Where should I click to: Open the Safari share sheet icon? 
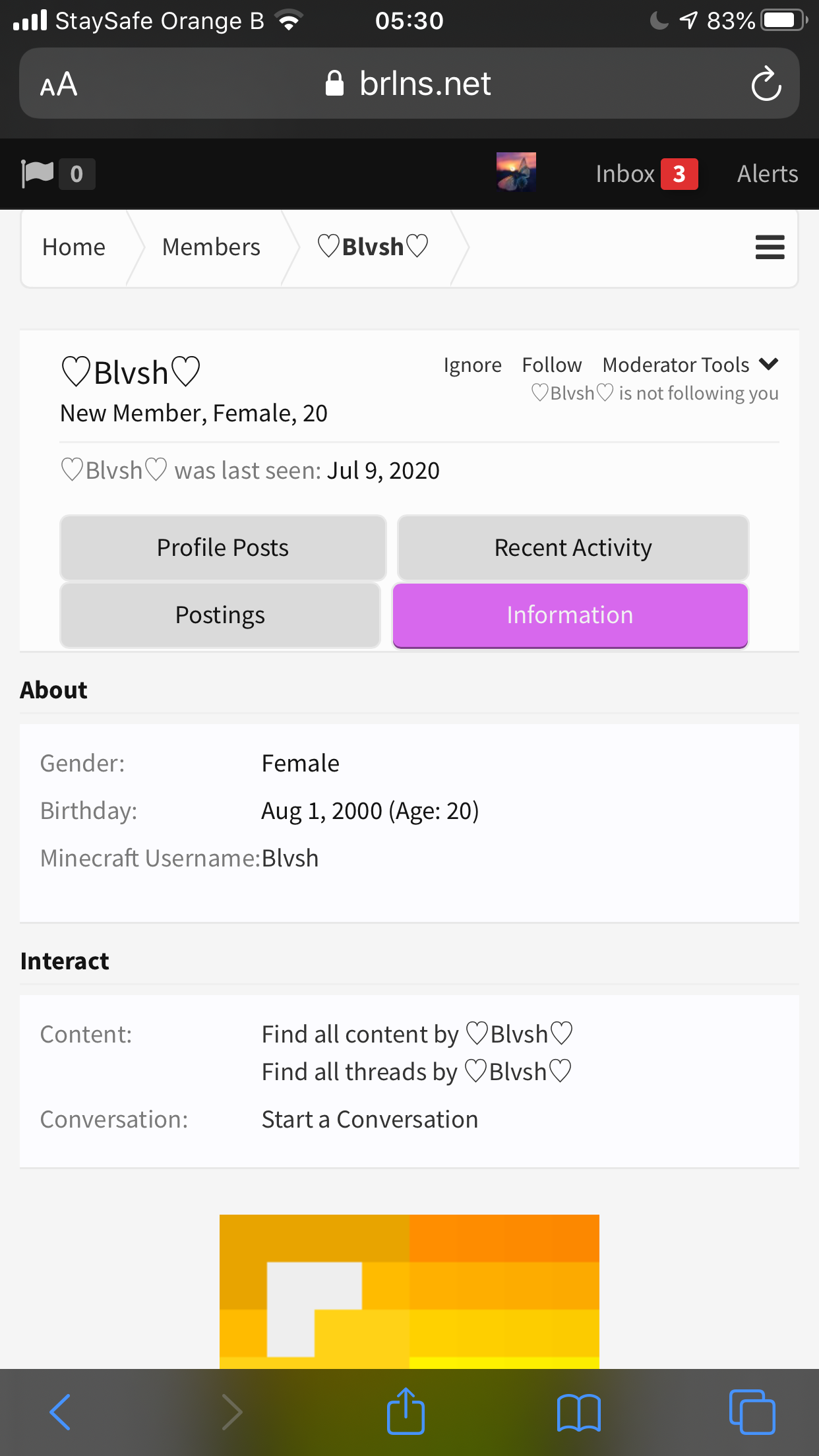pos(405,1410)
